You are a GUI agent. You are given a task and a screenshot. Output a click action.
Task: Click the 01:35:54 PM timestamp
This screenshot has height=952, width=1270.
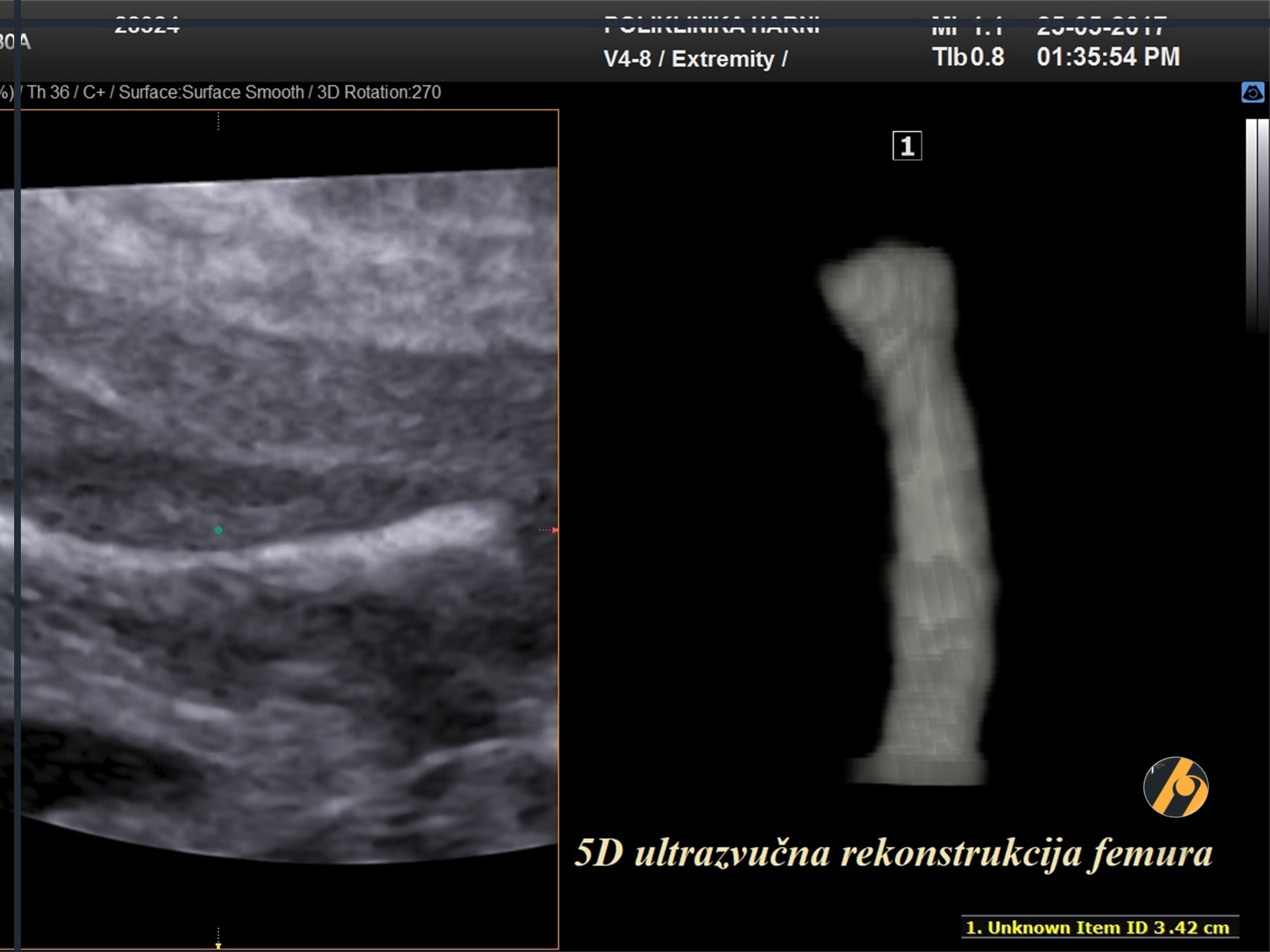pyautogui.click(x=1108, y=57)
